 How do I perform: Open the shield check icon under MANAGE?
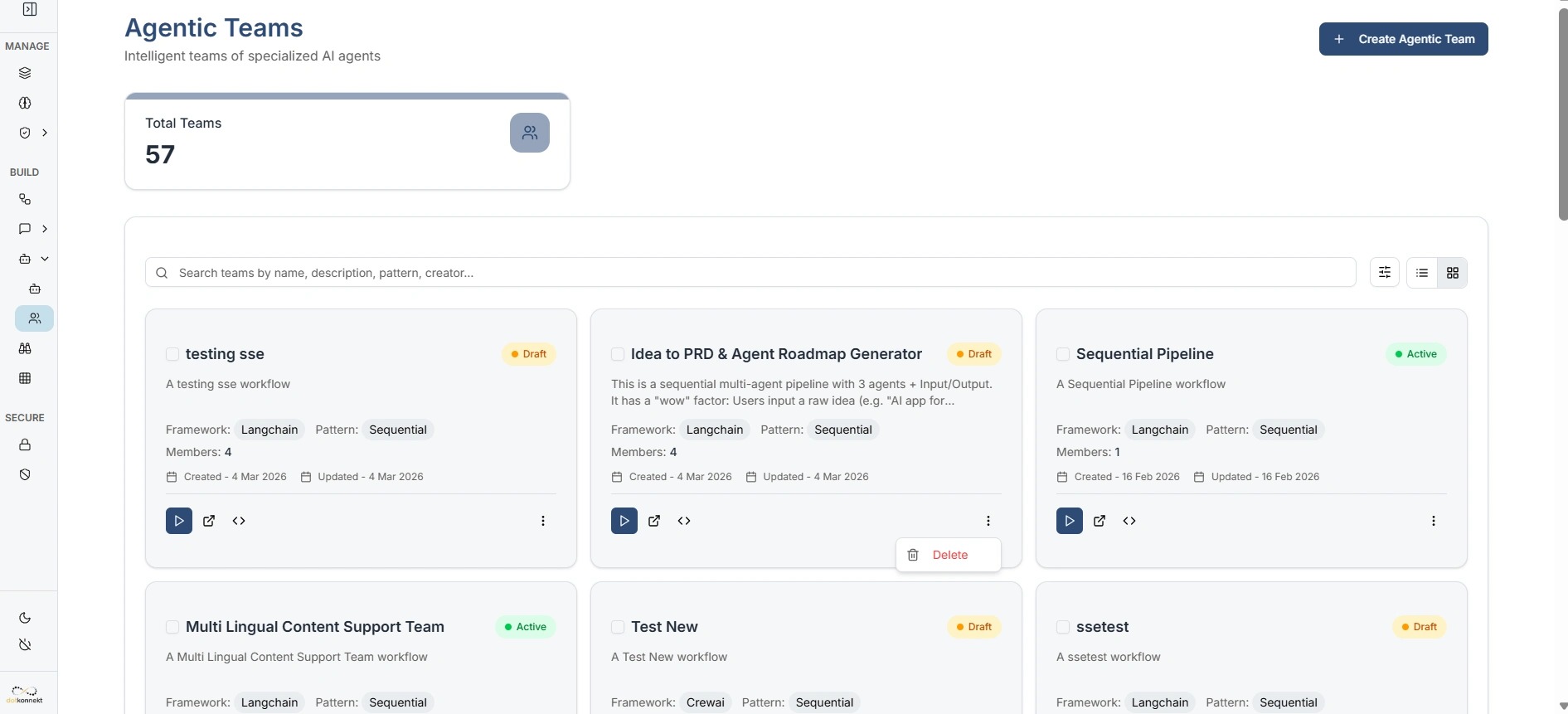coord(25,133)
